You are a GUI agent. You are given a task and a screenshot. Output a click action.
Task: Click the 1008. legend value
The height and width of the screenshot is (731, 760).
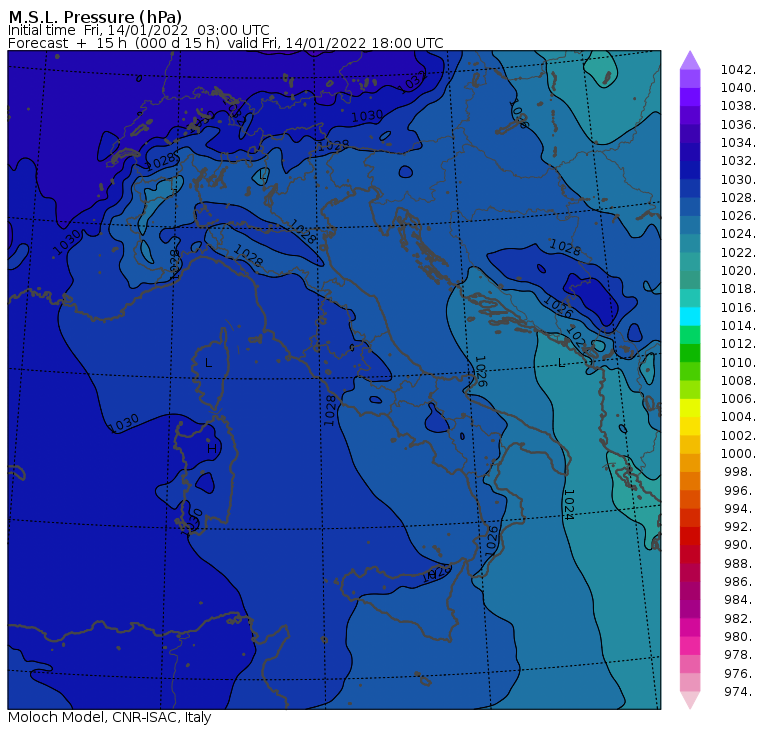click(x=738, y=381)
